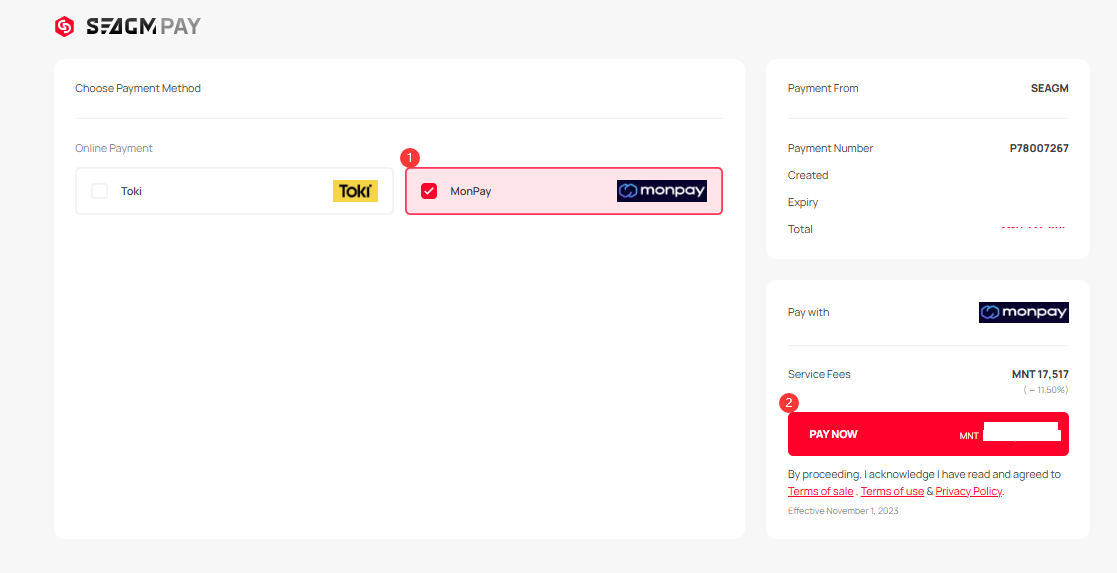Click the SEAGM value beside Payment From

click(1049, 88)
